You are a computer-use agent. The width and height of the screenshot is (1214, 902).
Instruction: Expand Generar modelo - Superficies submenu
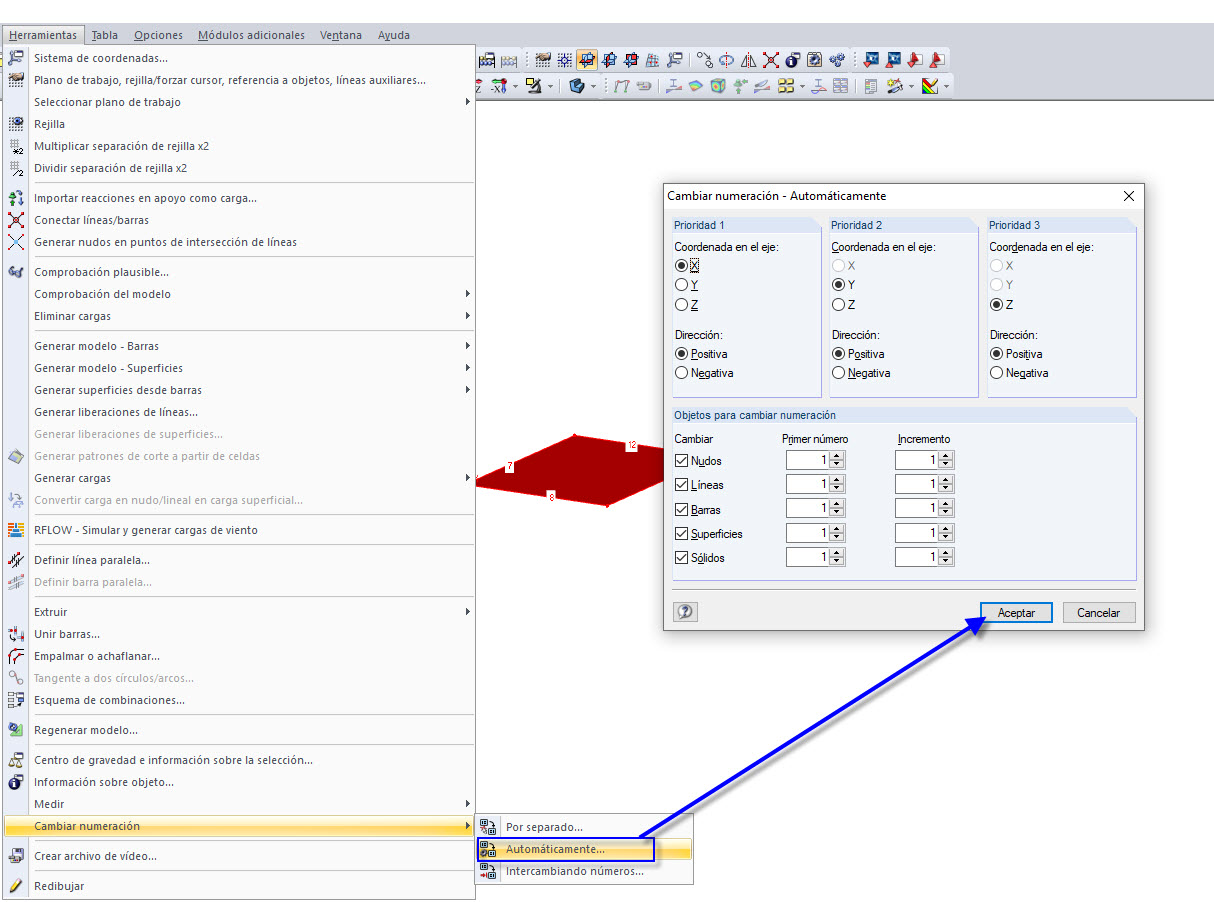(240, 368)
